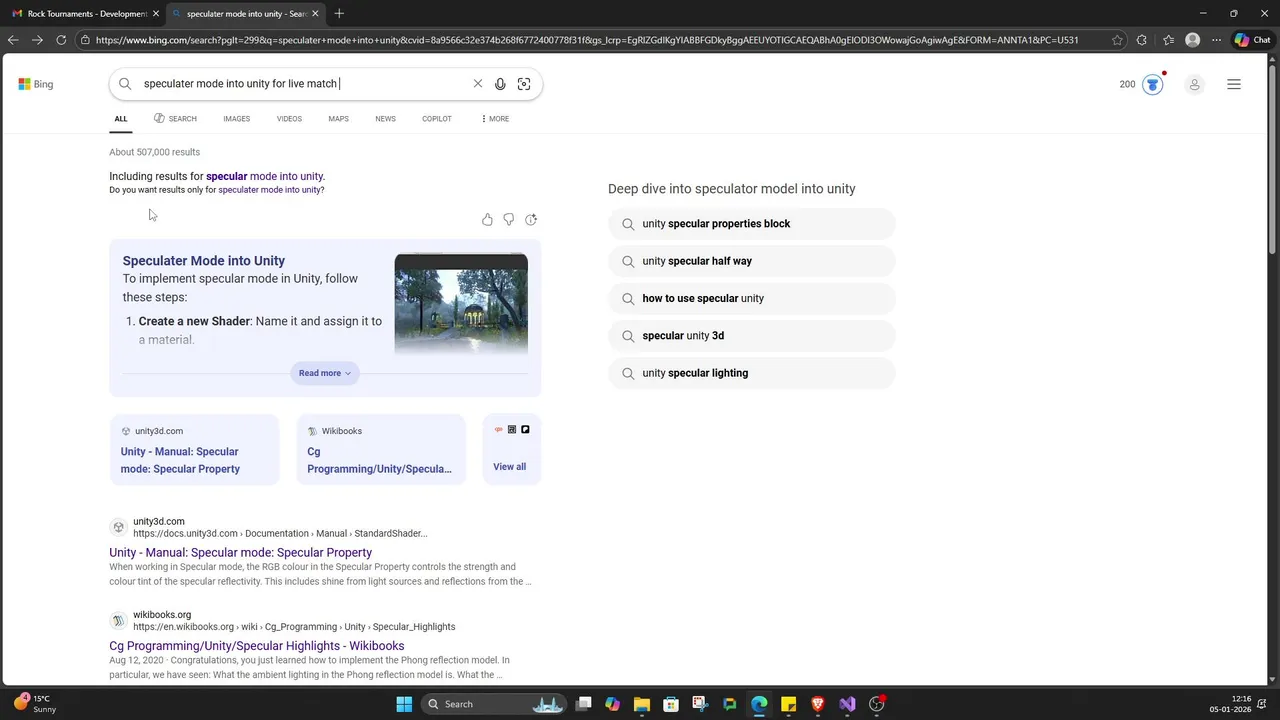Select the ALL results tab
Viewport: 1280px width, 720px height.
[x=121, y=119]
